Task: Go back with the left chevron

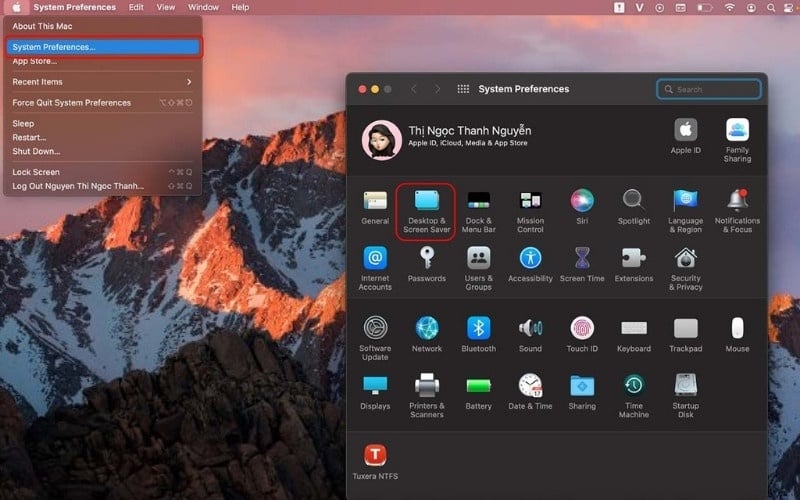Action: [414, 89]
